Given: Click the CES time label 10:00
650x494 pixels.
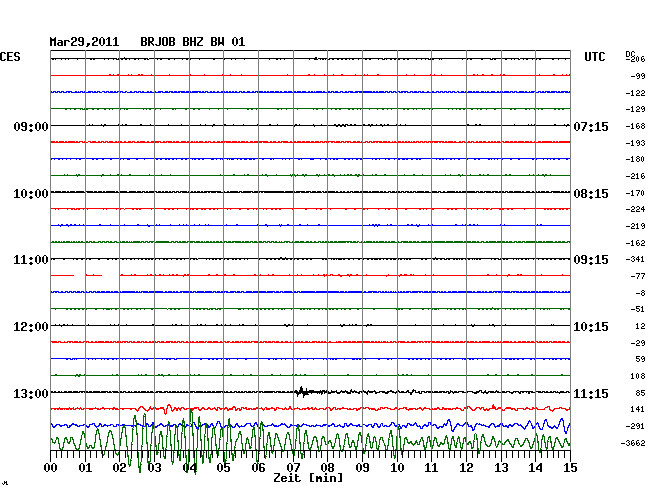Looking at the screenshot, I should tap(31, 194).
